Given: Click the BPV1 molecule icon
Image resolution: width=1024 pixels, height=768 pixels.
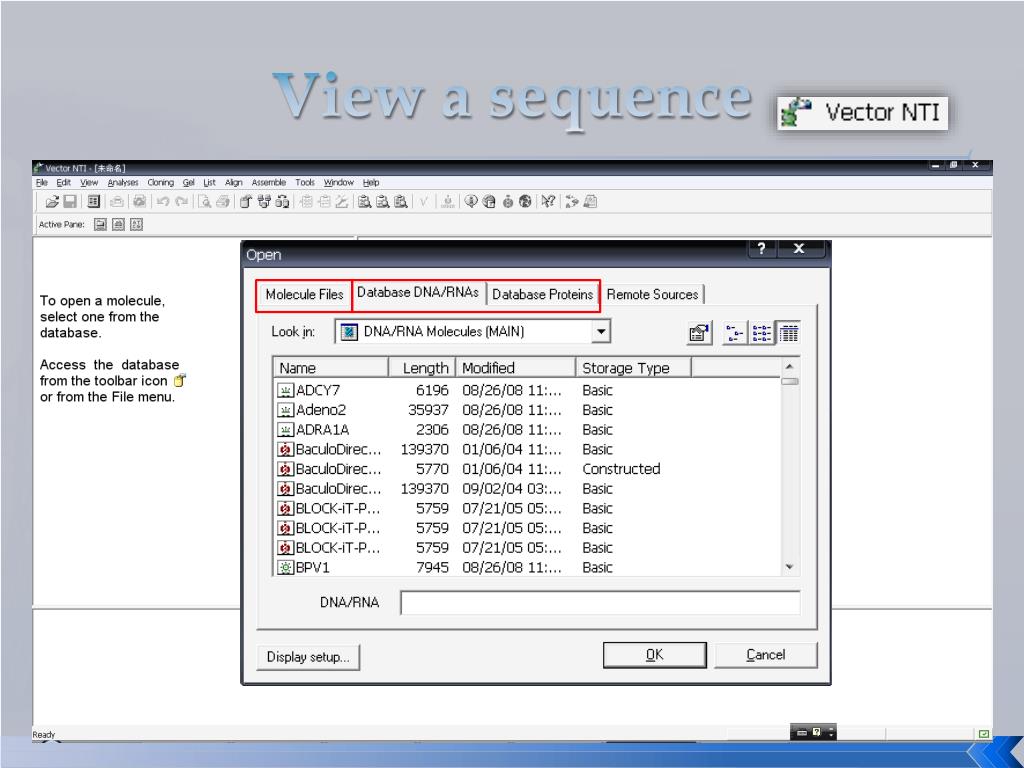Looking at the screenshot, I should pos(285,568).
